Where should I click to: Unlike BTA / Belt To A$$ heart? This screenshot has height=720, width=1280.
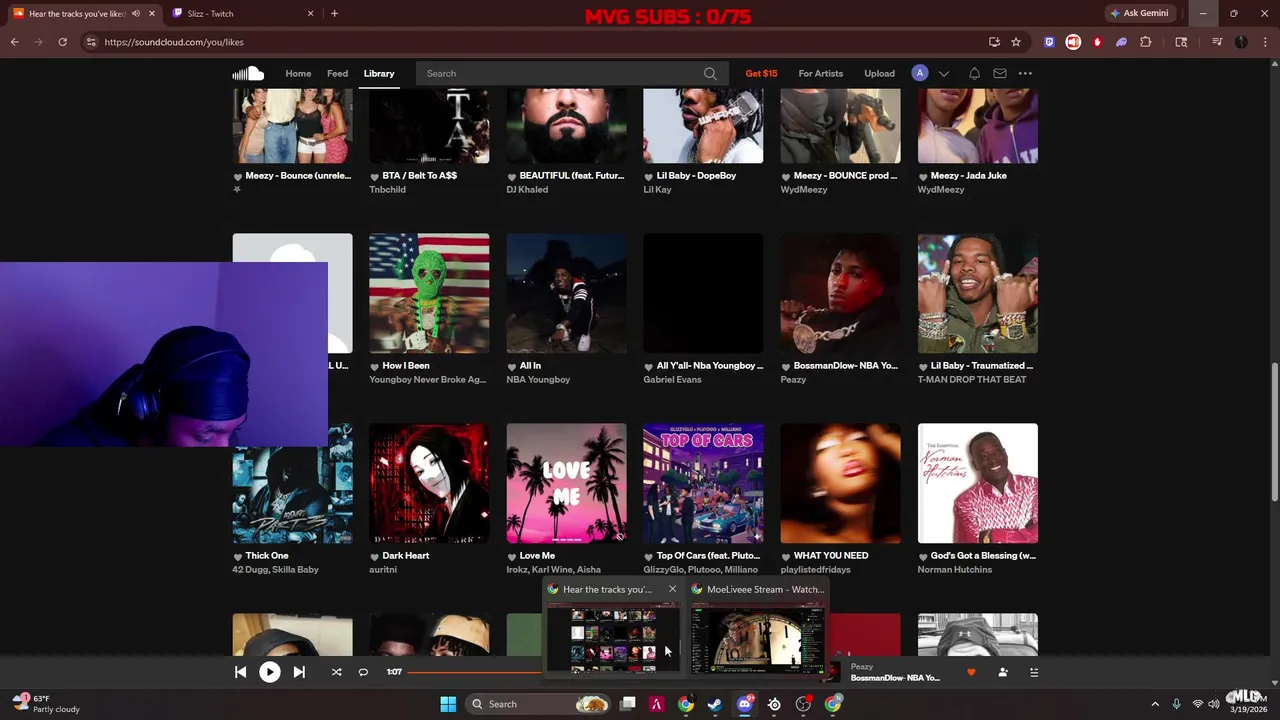point(375,176)
